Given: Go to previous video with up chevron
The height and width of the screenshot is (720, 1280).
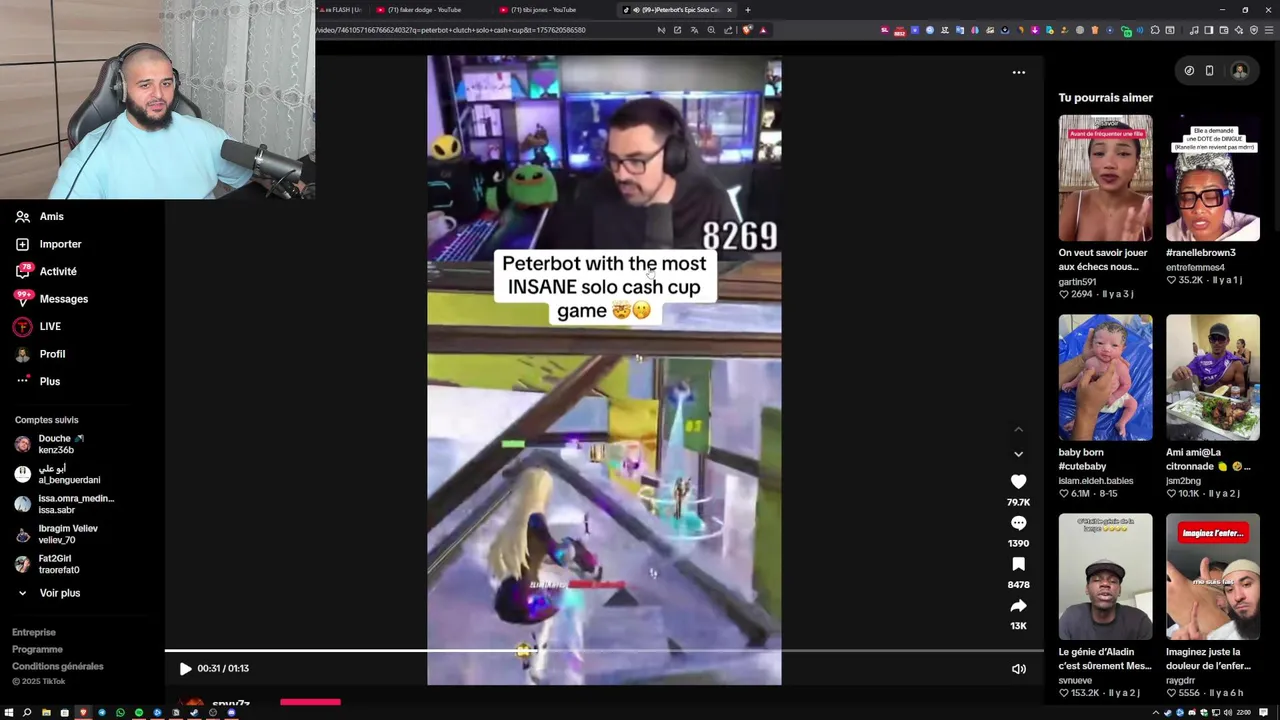Looking at the screenshot, I should tap(1018, 430).
